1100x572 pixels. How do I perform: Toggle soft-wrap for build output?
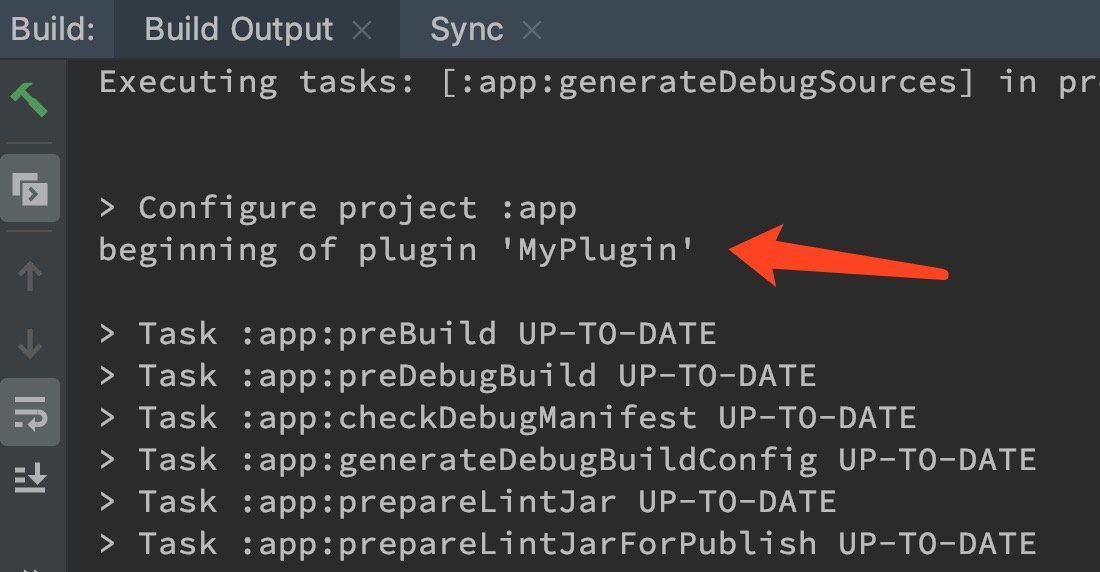pos(29,412)
